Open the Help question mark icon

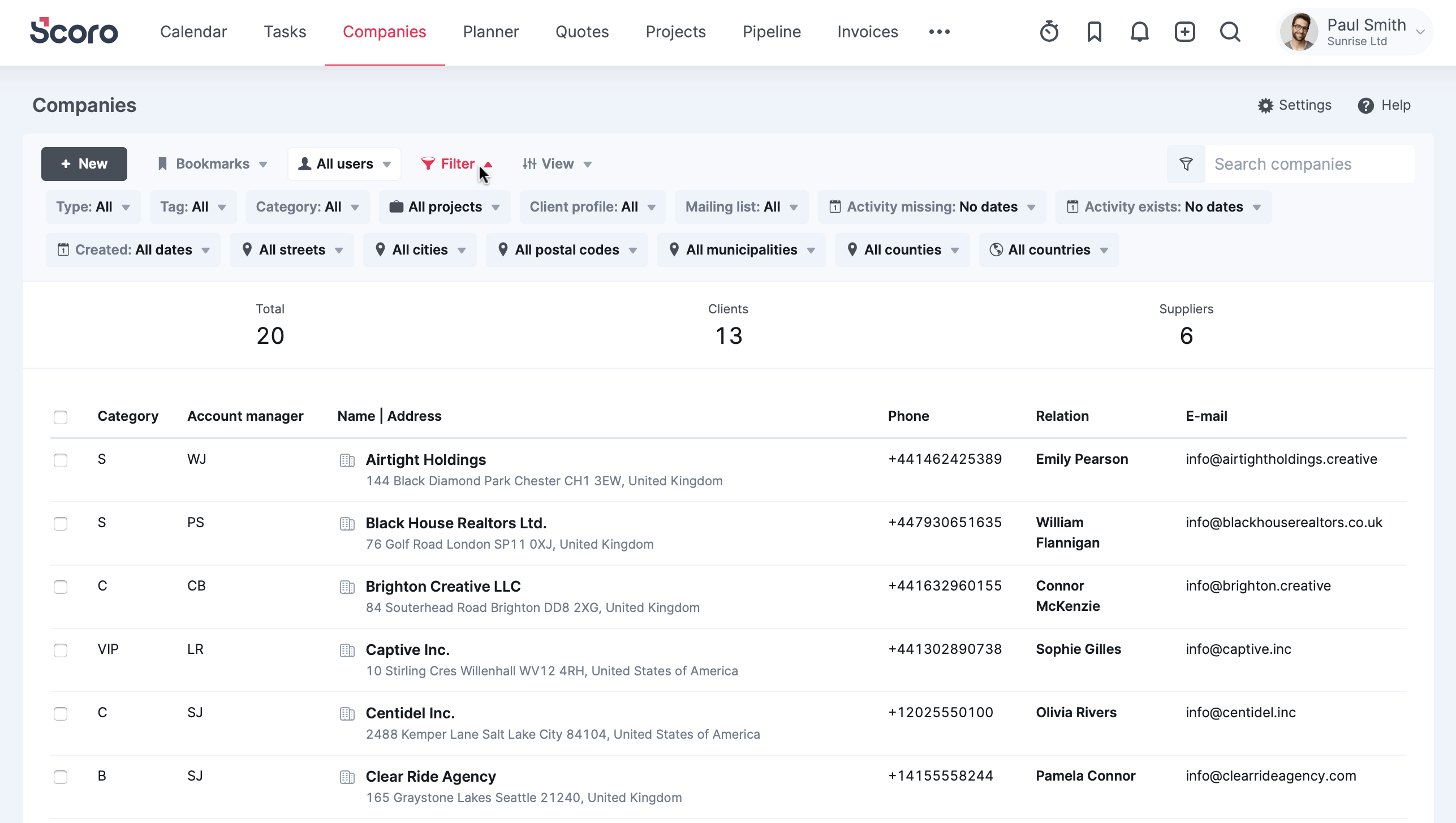point(1365,106)
